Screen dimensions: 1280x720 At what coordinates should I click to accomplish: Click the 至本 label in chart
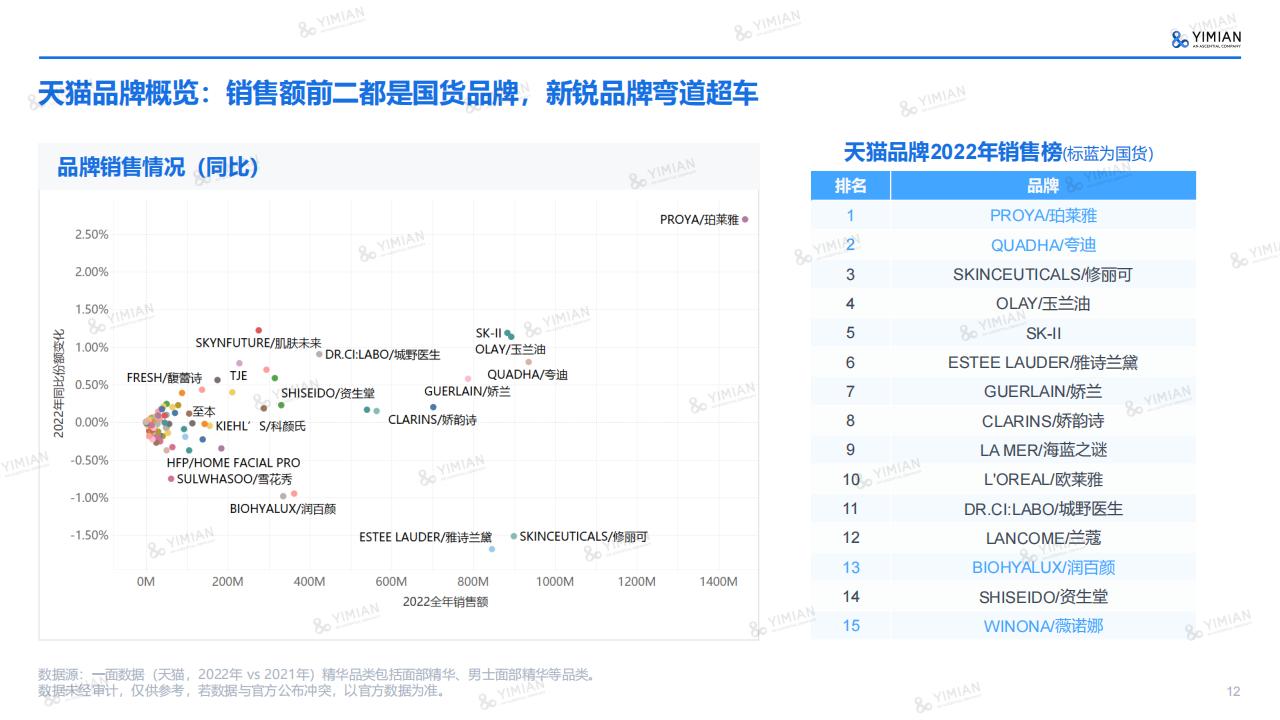pyautogui.click(x=204, y=411)
